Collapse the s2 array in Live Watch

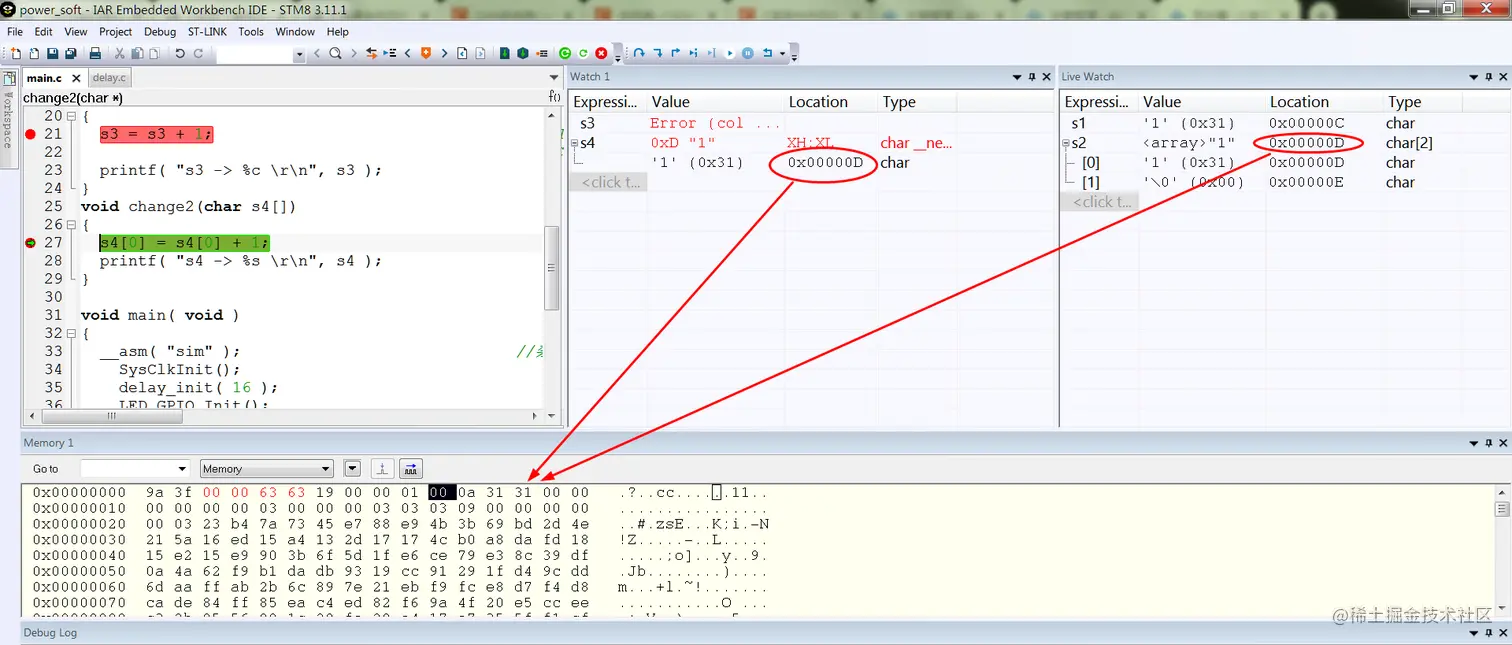click(1066, 143)
